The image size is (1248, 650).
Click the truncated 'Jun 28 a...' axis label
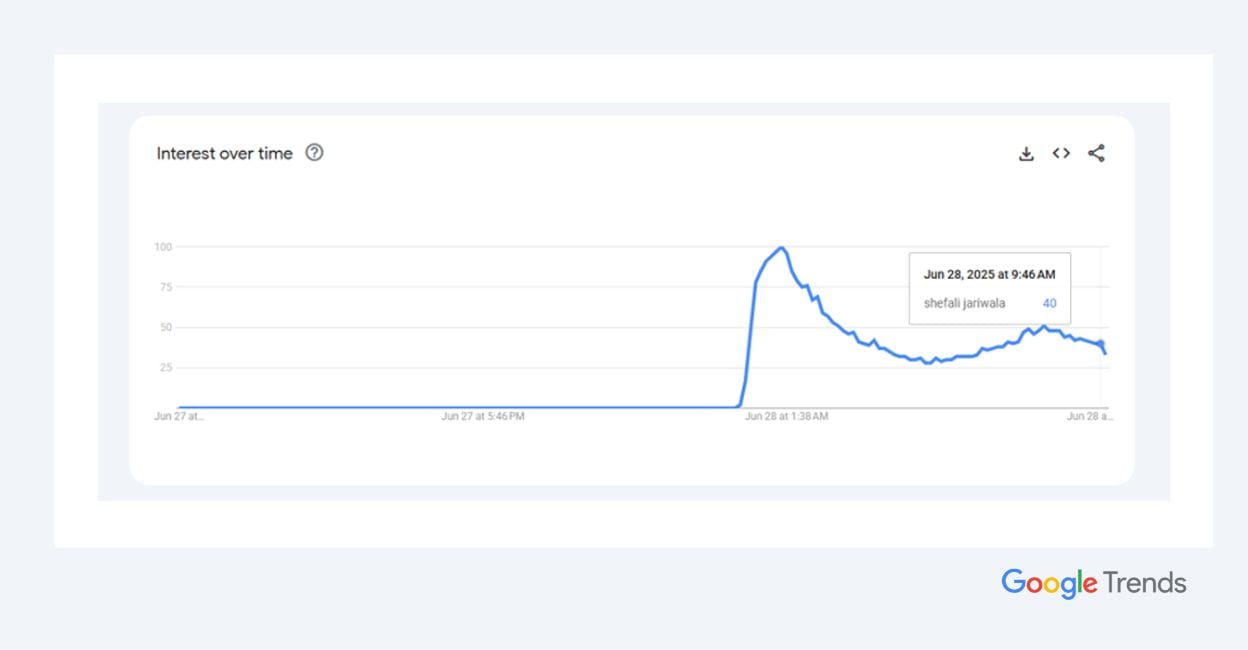(x=1089, y=416)
